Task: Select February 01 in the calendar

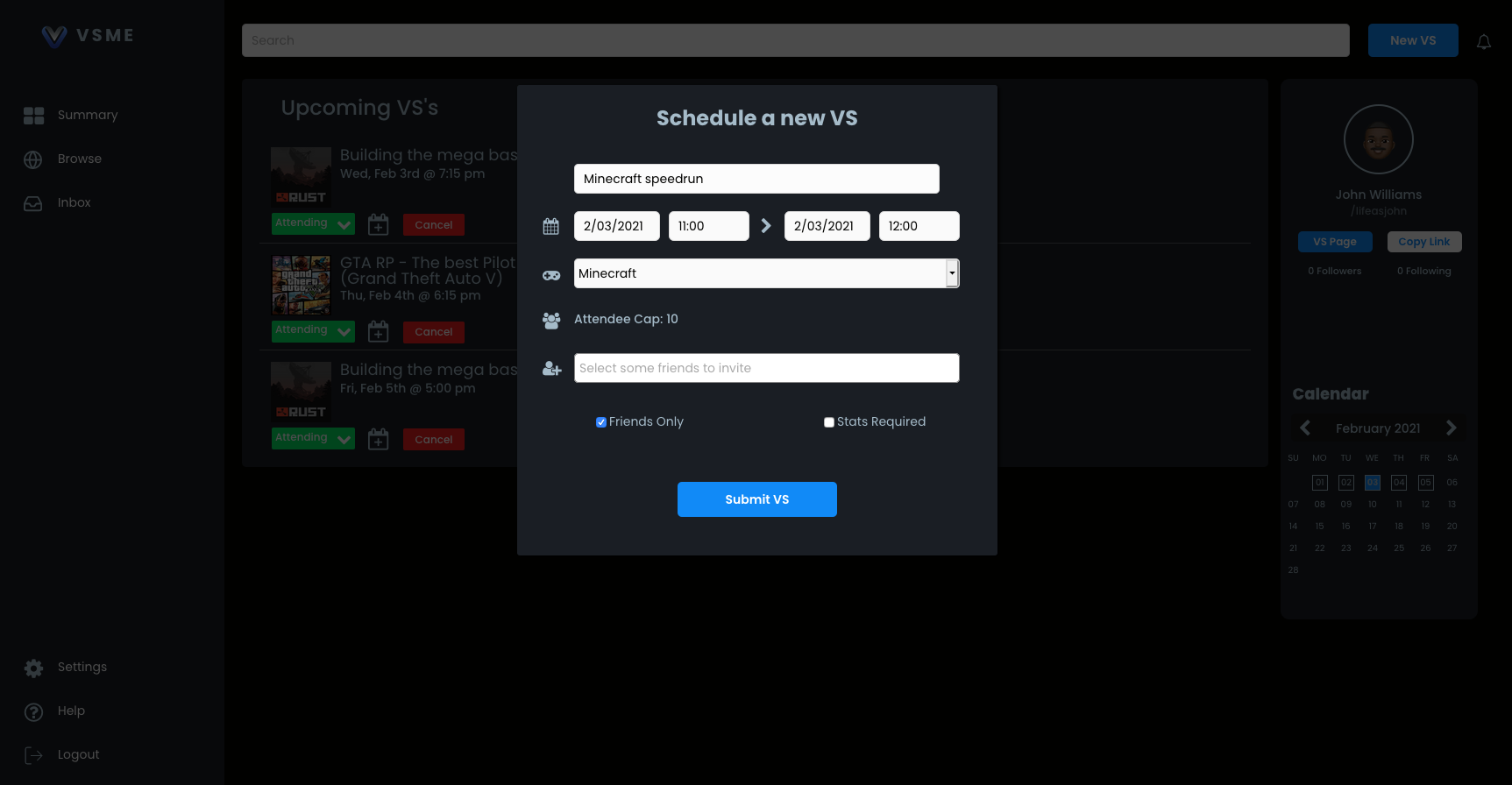Action: [x=1320, y=483]
